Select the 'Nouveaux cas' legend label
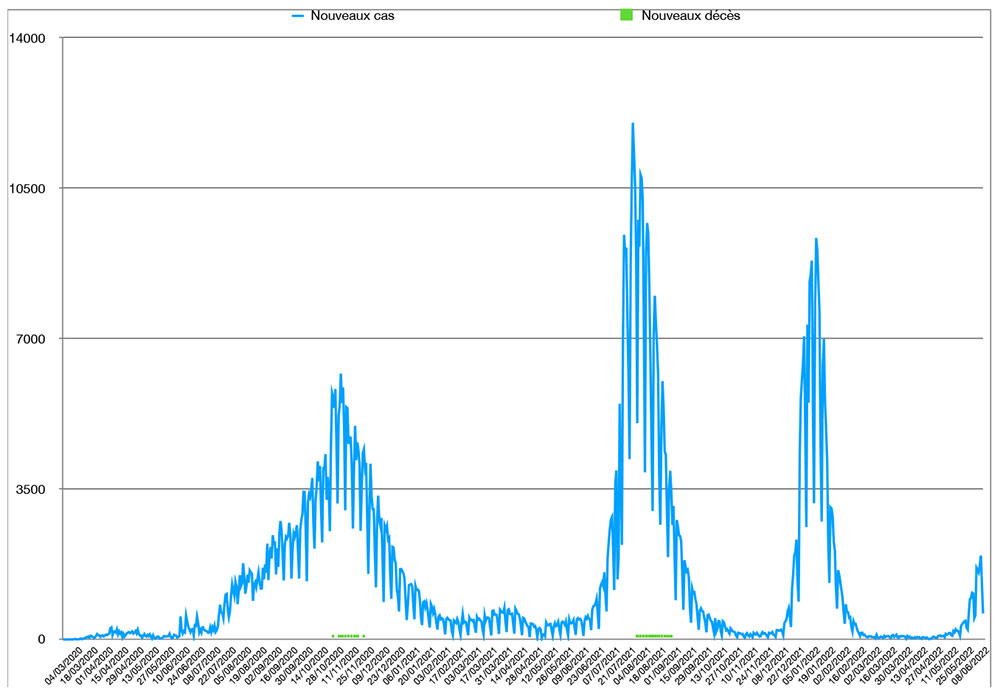 point(345,16)
